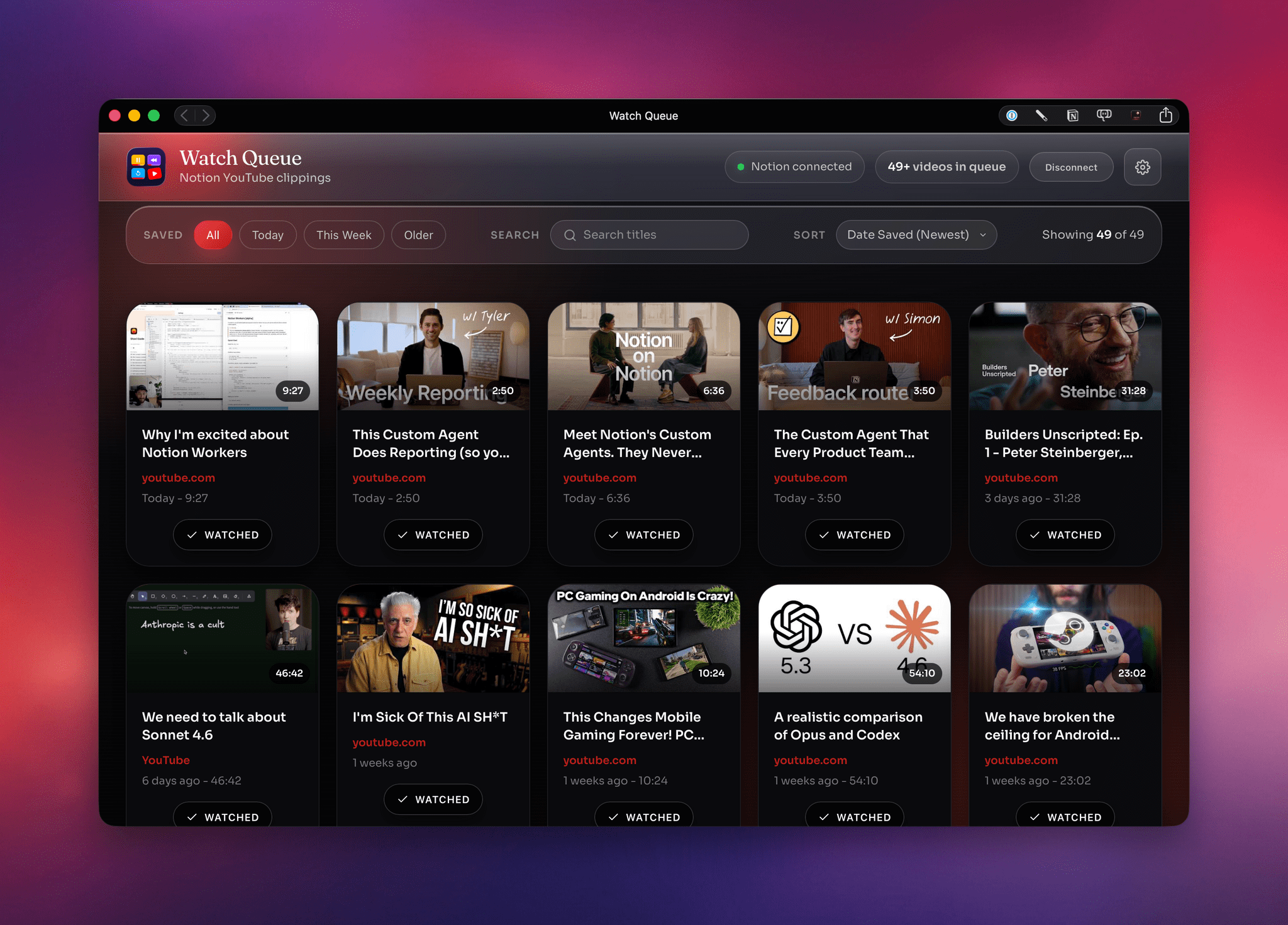Open settings with the gear icon

[x=1143, y=167]
